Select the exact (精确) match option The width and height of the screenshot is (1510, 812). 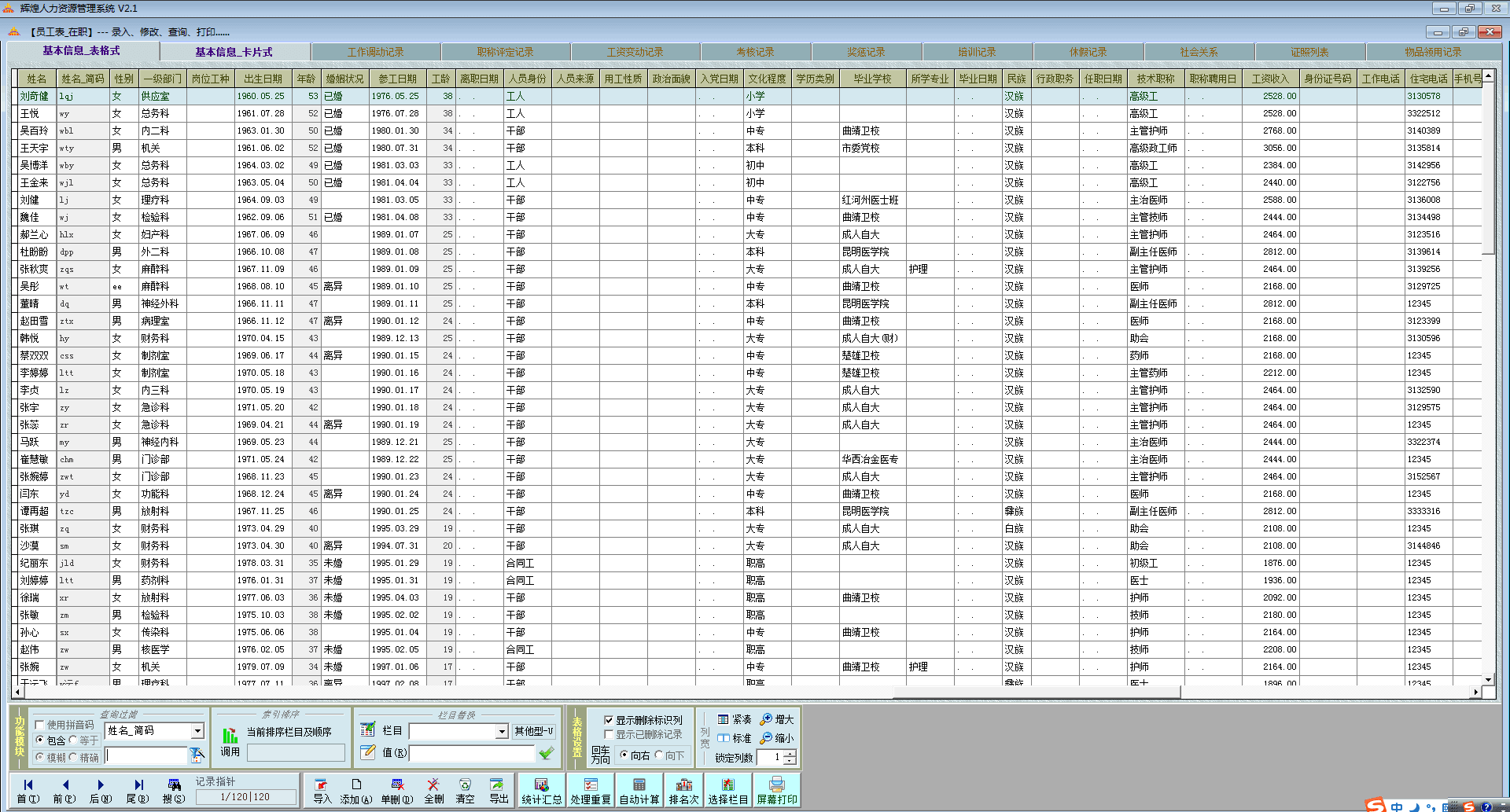[x=83, y=757]
